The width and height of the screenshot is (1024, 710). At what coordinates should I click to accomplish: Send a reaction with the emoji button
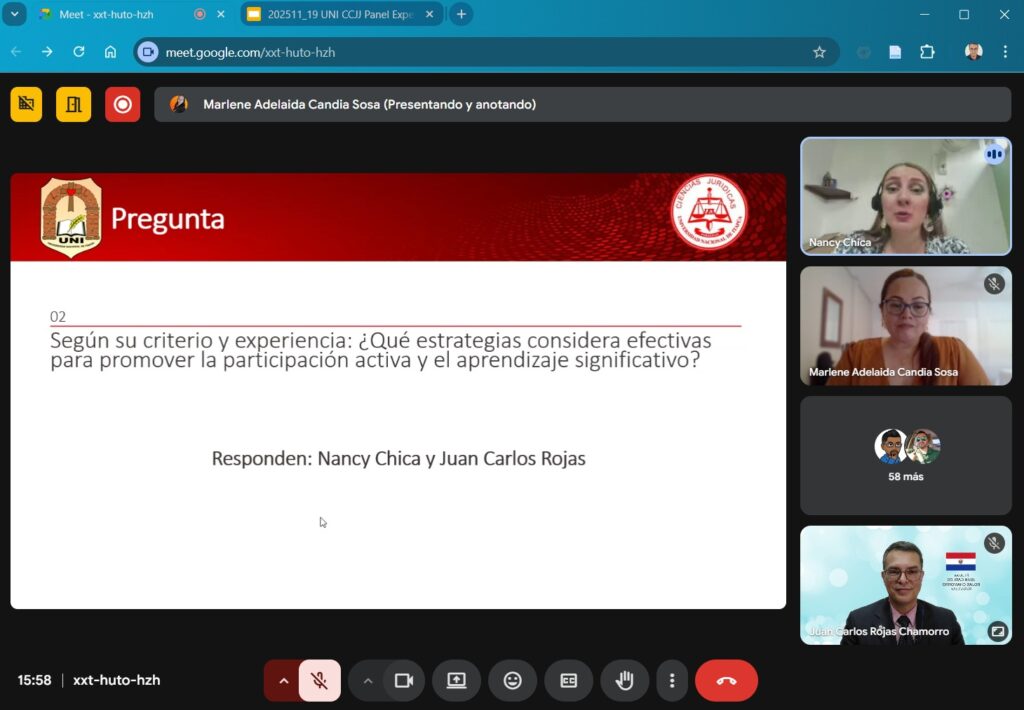tap(512, 681)
